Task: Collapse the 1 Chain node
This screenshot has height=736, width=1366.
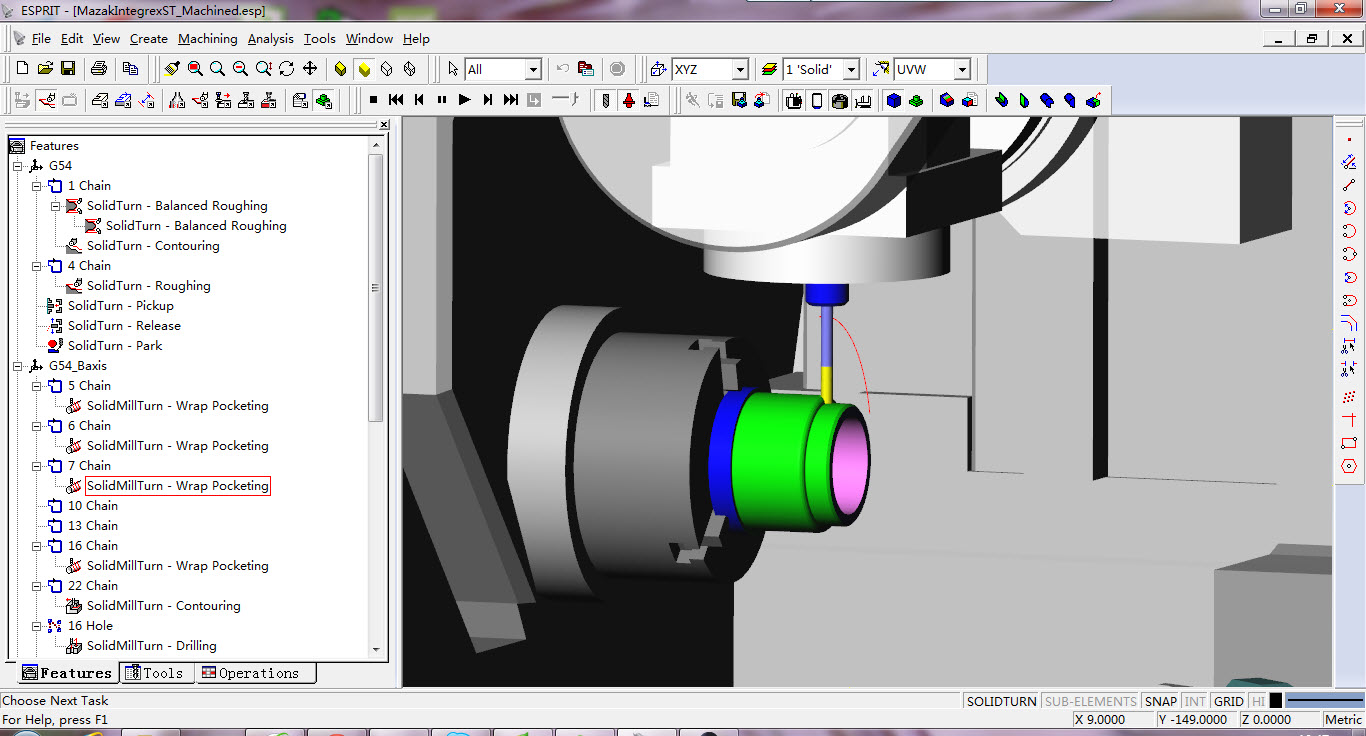Action: (37, 186)
